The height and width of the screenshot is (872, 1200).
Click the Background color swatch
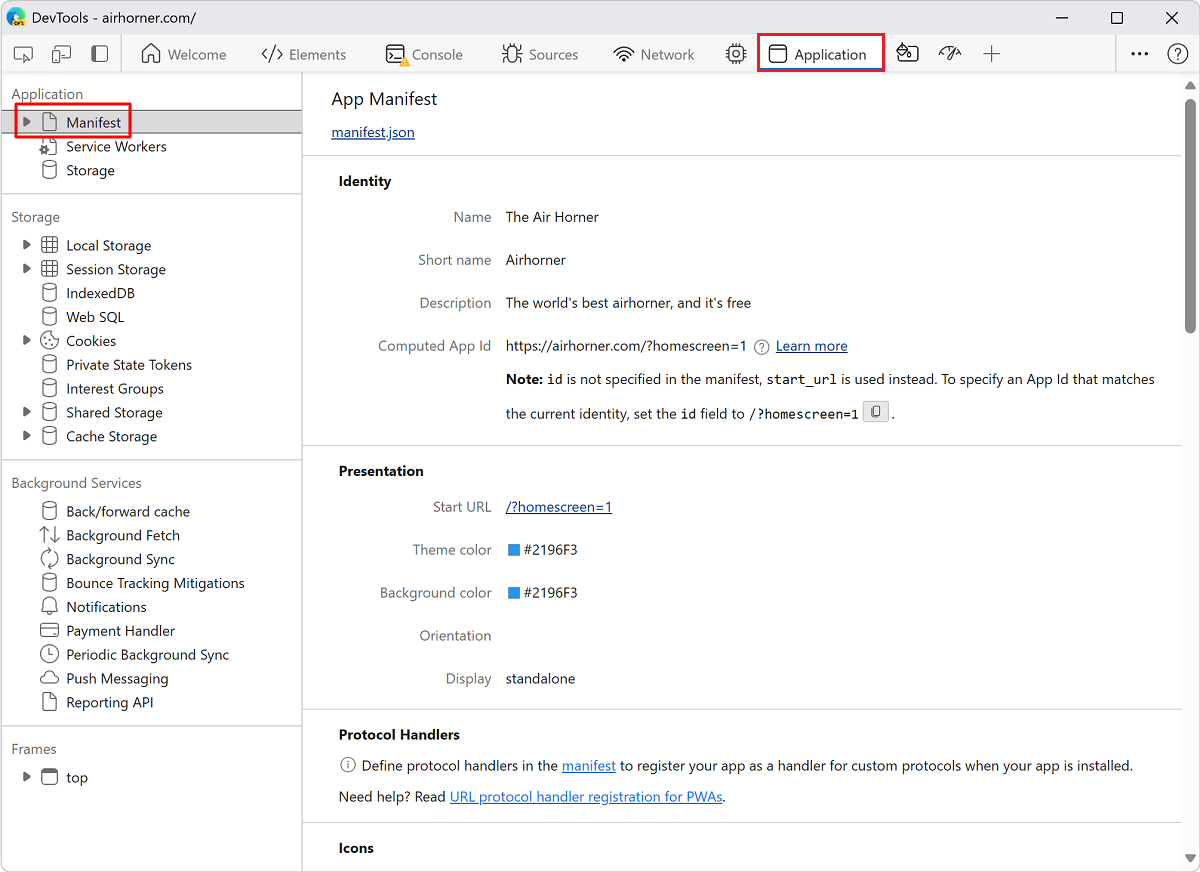(x=514, y=593)
